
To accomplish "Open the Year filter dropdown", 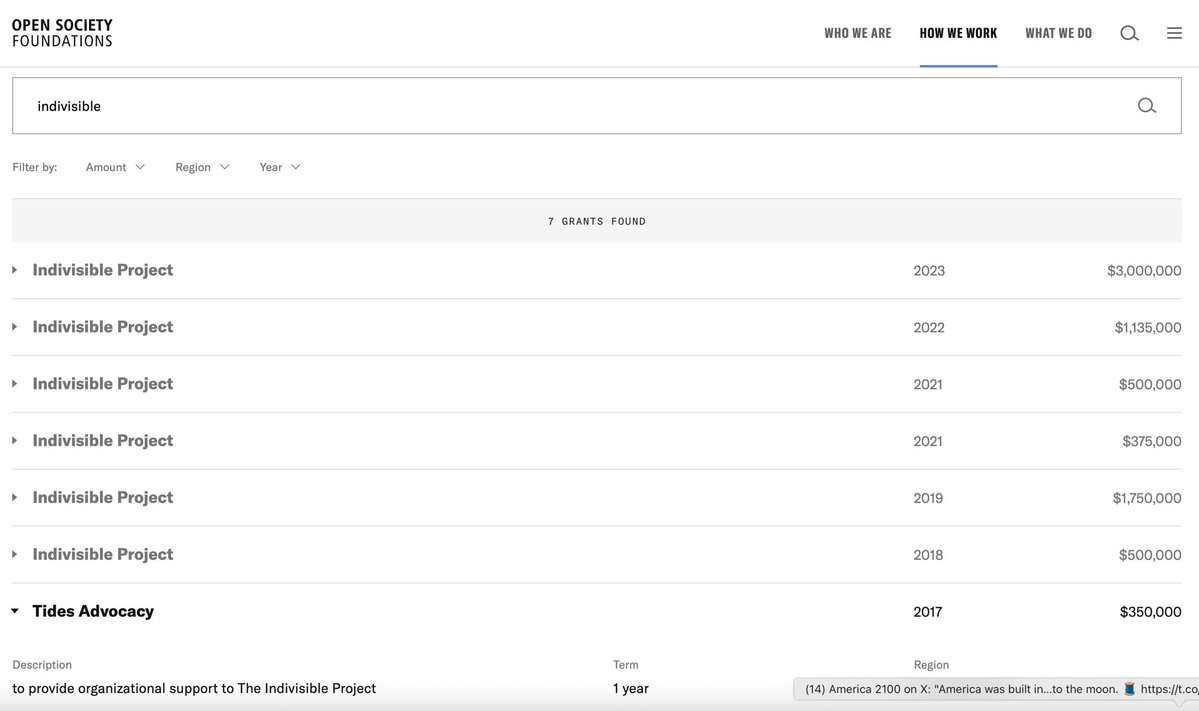I will click(279, 167).
